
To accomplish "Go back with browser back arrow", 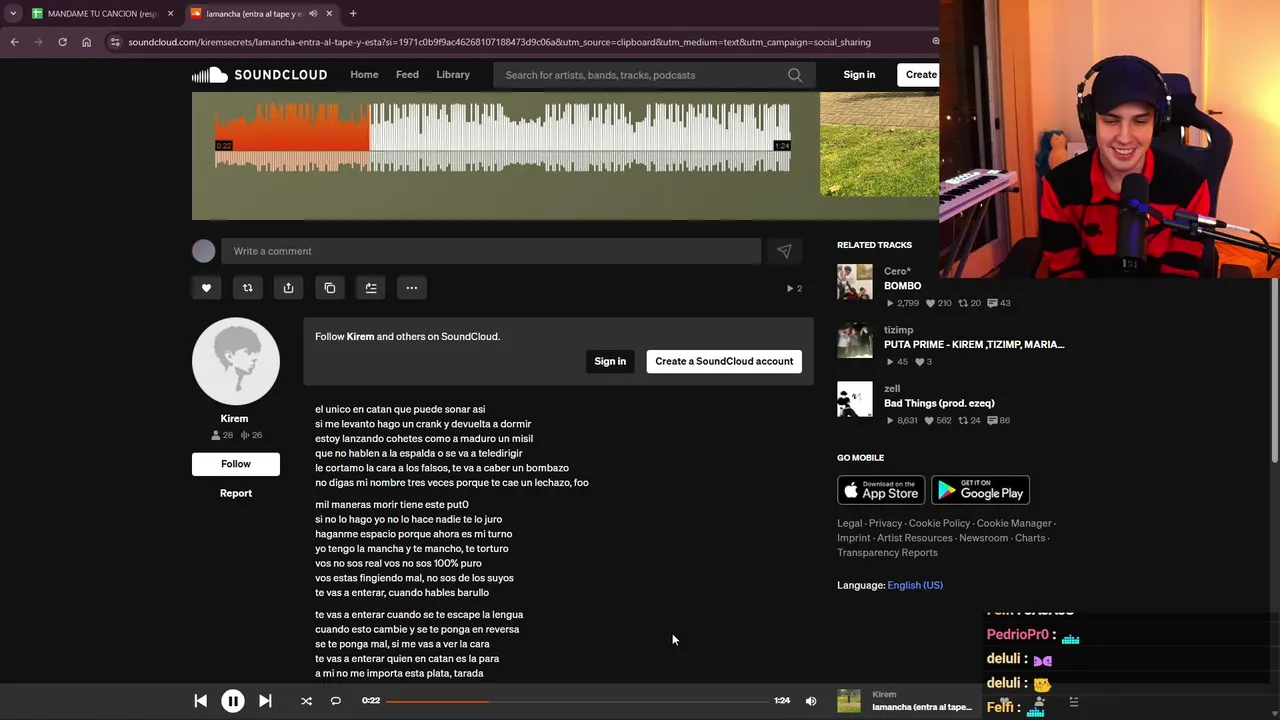I will tap(14, 42).
